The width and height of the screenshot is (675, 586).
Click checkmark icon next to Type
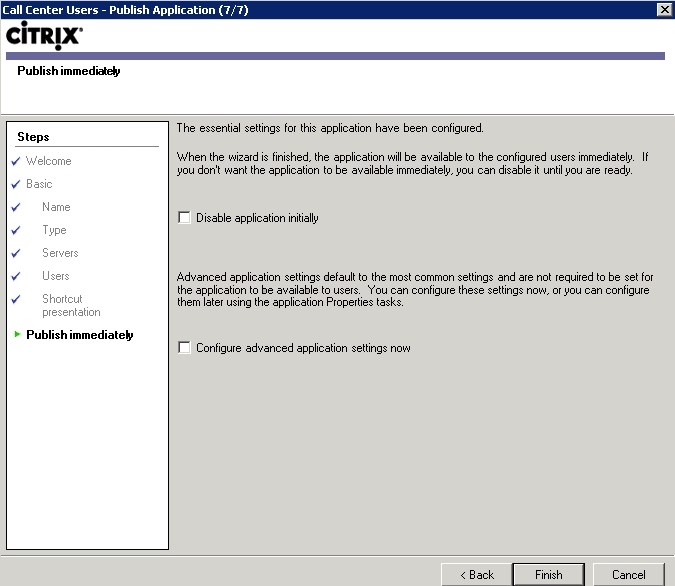click(16, 230)
